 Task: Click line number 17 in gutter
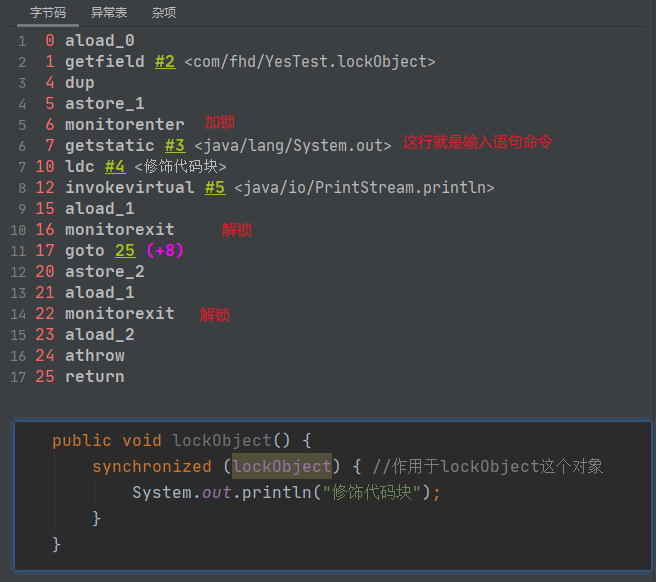click(18, 377)
